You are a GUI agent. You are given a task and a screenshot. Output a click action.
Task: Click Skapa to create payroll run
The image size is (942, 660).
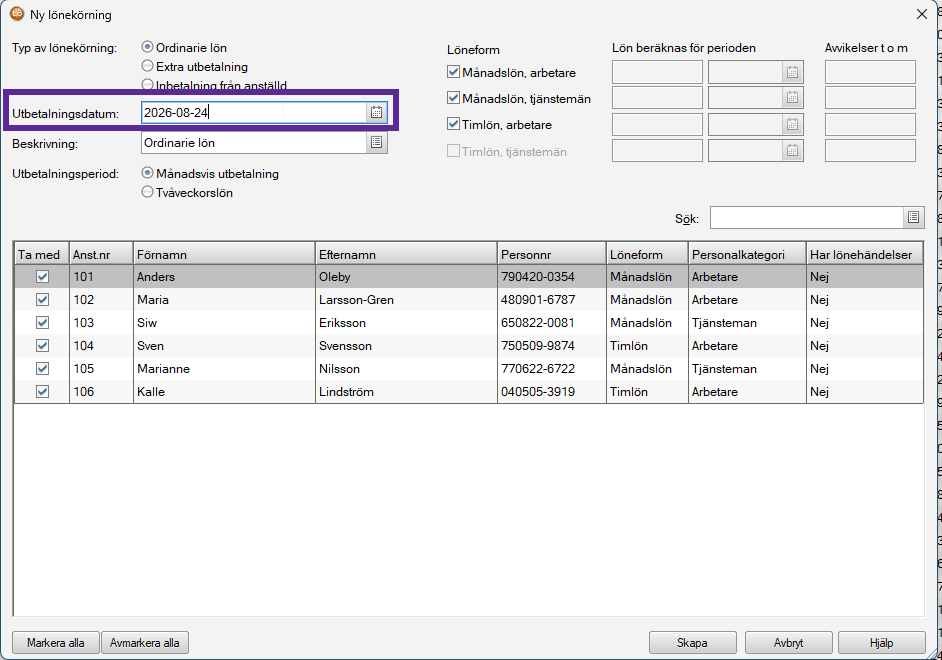click(693, 643)
